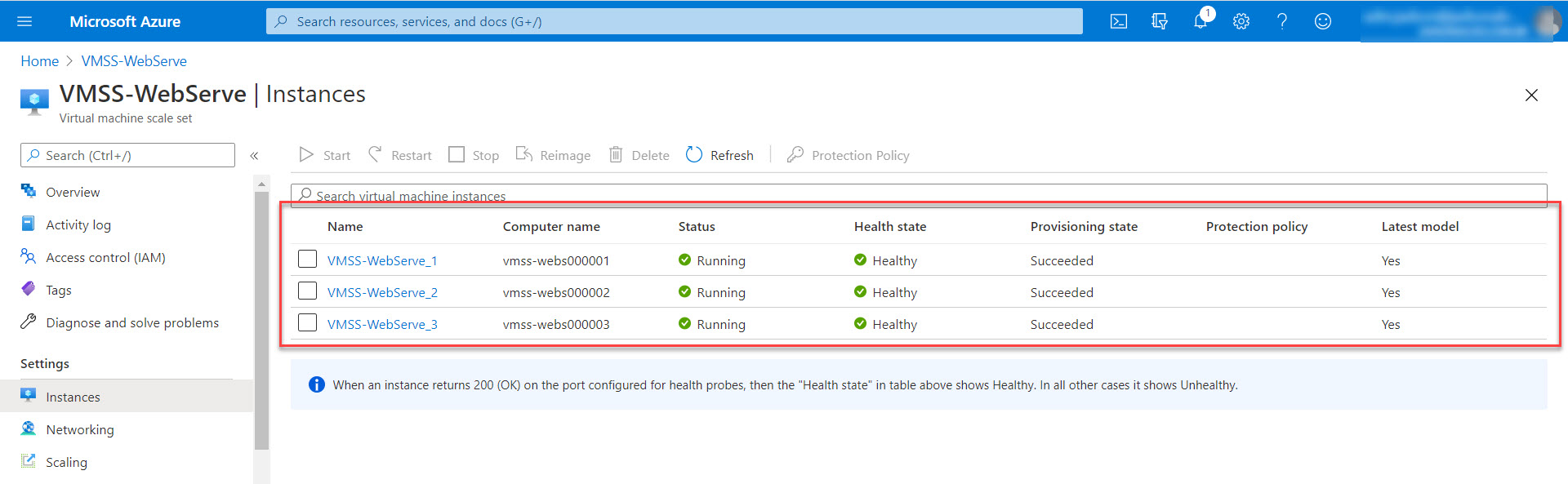Tick the VMSS-WebServe_3 instance checkbox
This screenshot has height=484, width=1568.
pyautogui.click(x=307, y=323)
